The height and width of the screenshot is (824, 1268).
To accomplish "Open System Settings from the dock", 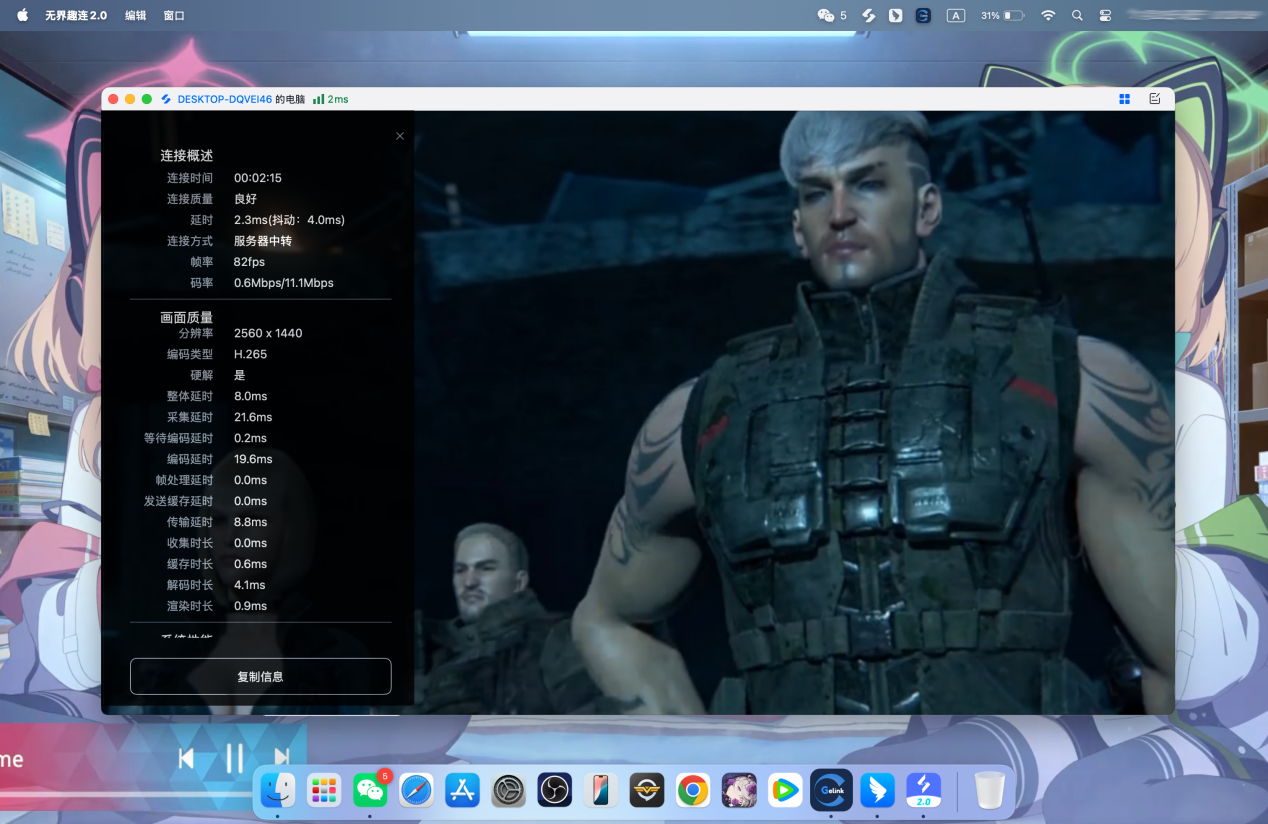I will [x=509, y=790].
